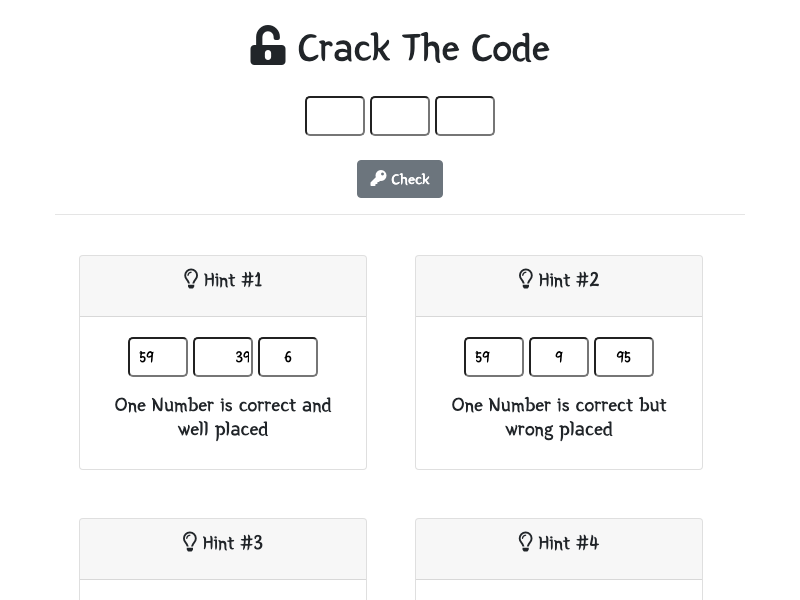
Task: Click the first code entry box
Action: (335, 115)
